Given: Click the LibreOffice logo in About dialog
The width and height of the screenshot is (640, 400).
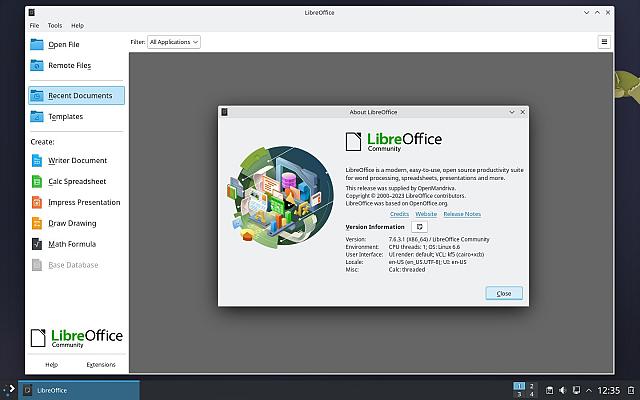Looking at the screenshot, I should tap(394, 142).
